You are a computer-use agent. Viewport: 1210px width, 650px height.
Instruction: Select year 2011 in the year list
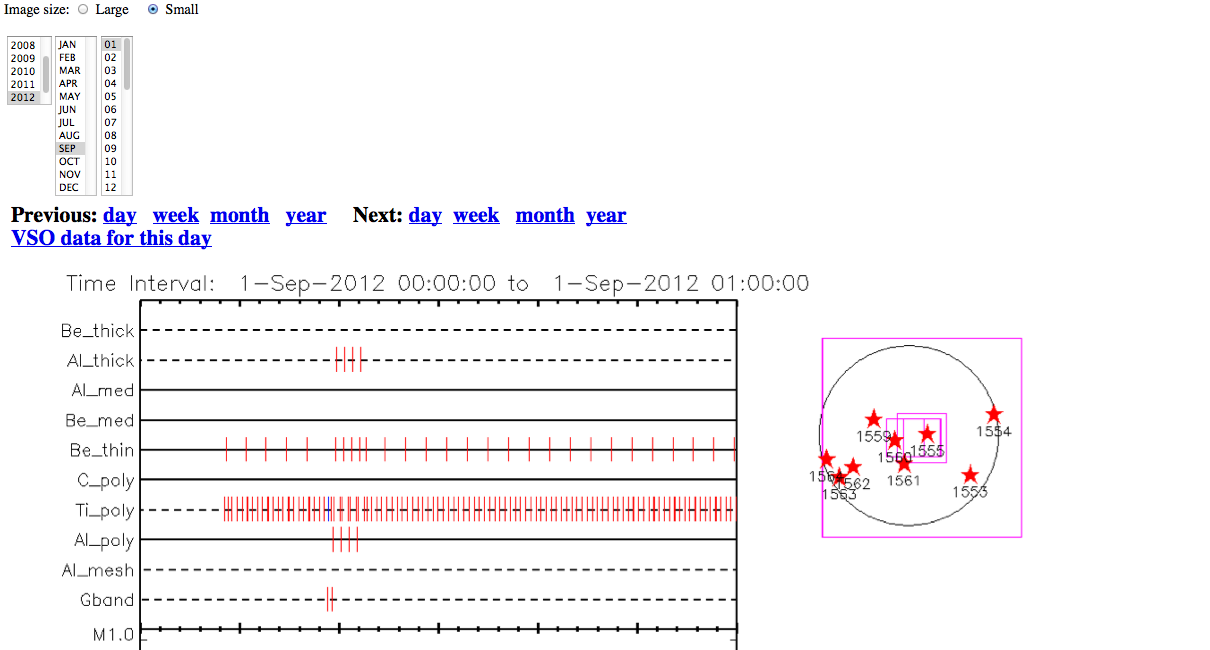[x=22, y=84]
